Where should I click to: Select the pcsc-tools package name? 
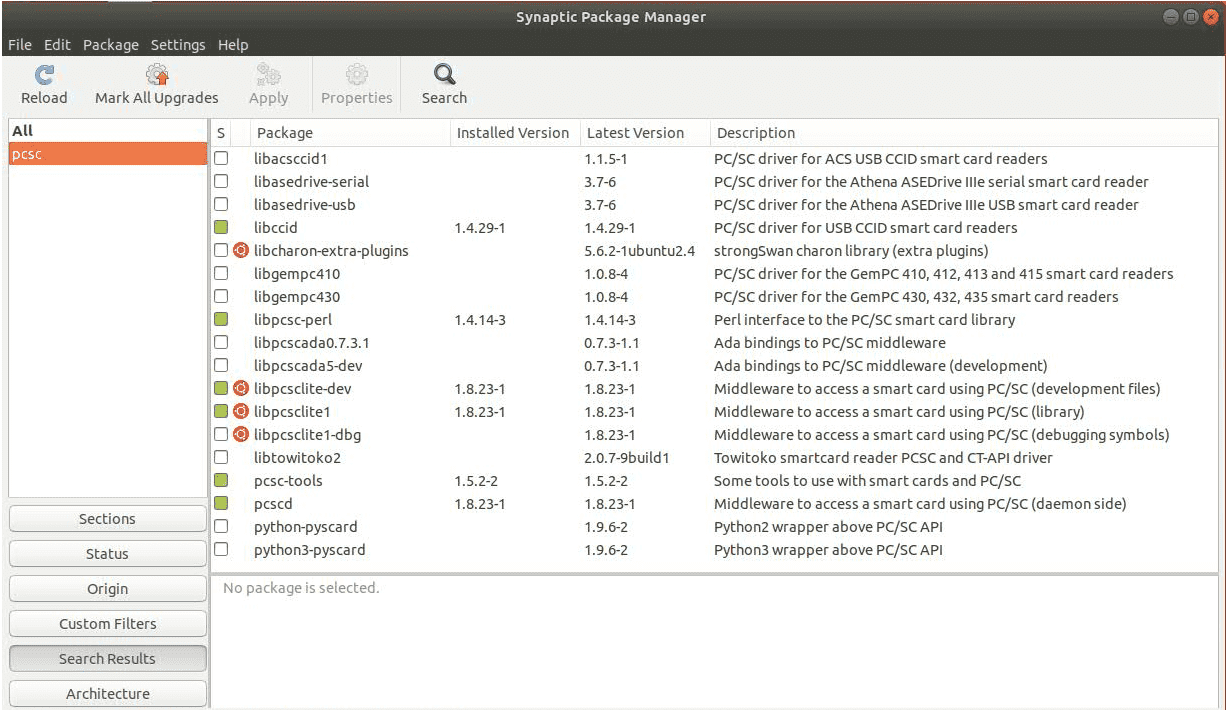click(x=288, y=481)
